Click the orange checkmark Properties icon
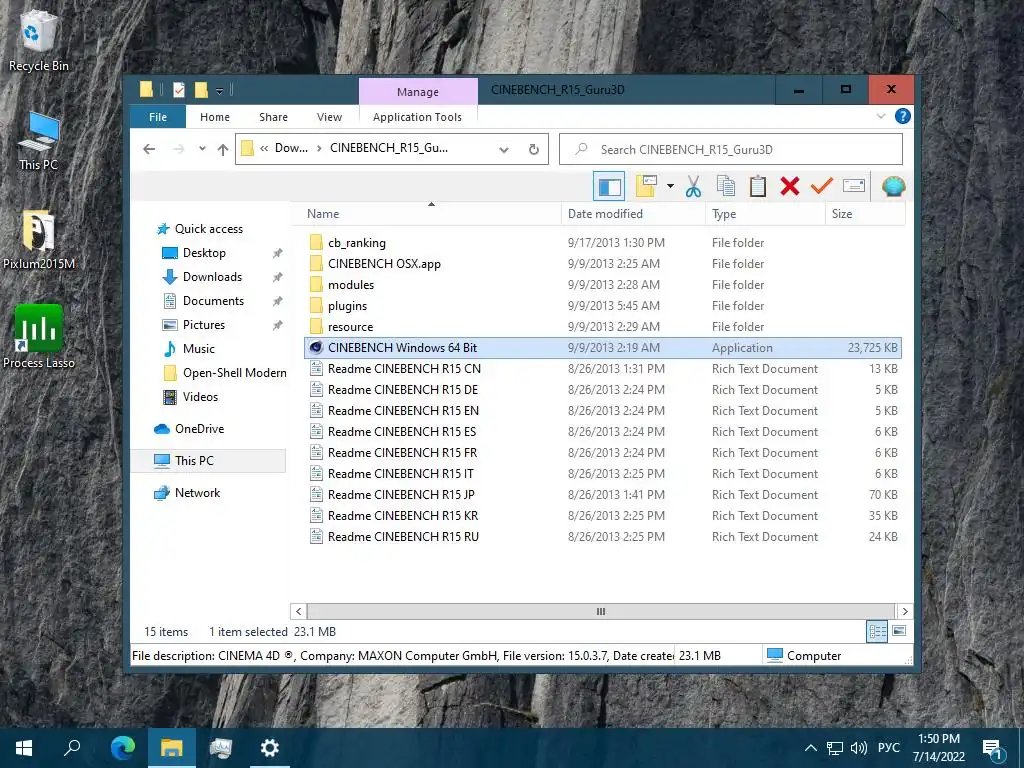Viewport: 1024px width, 768px height. 822,186
